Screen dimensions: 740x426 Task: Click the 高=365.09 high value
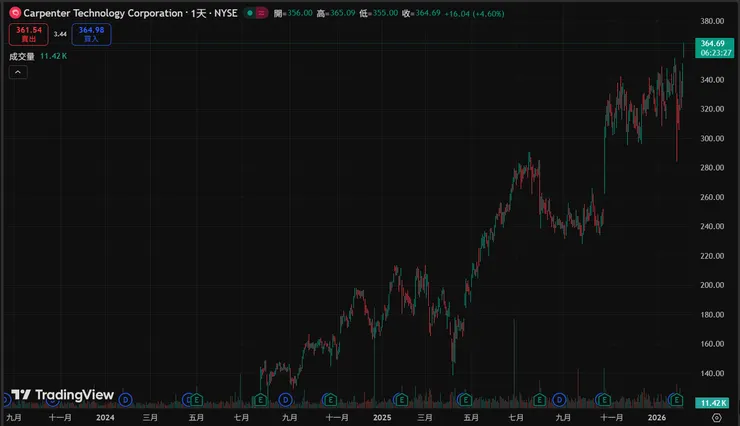click(336, 13)
